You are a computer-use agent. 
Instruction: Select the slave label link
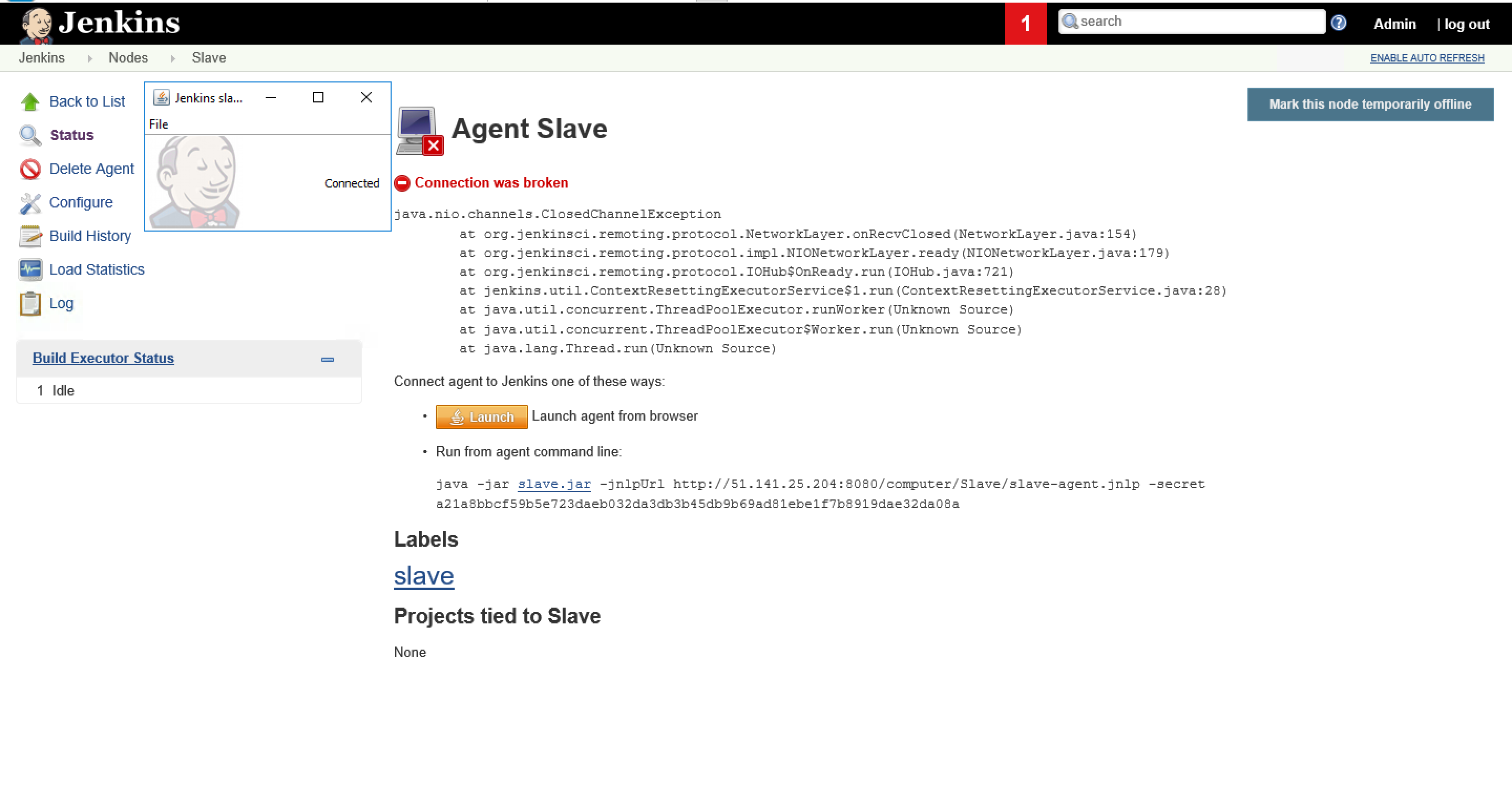tap(423, 576)
